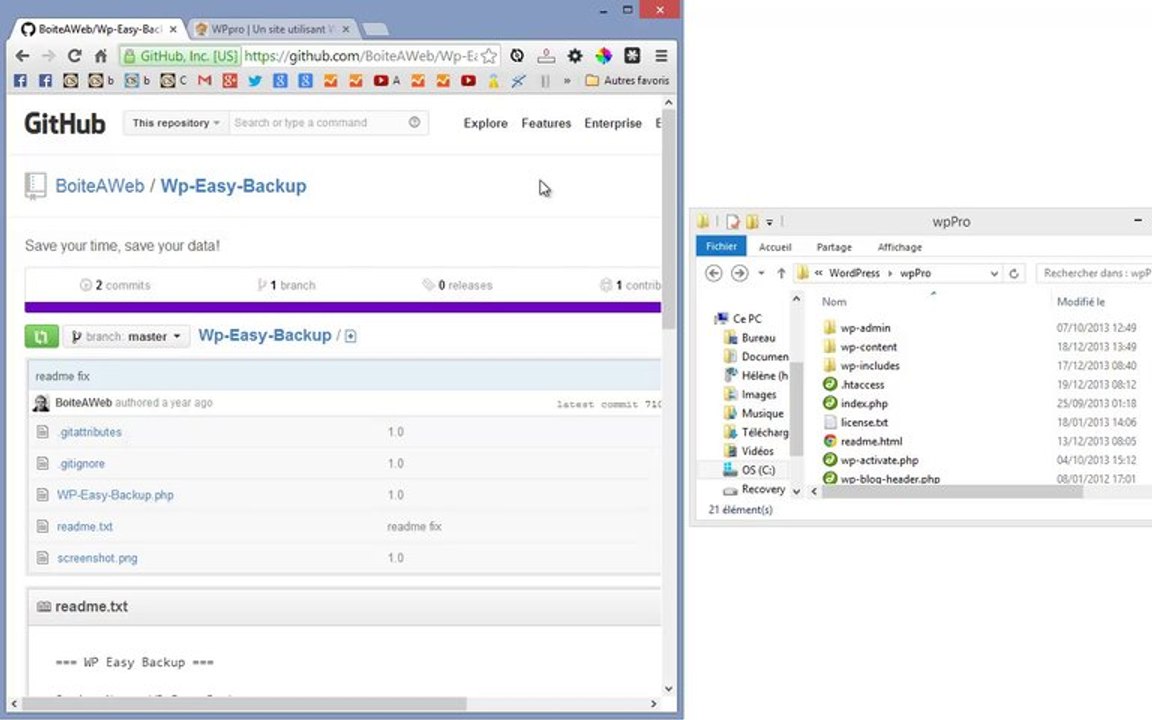The image size is (1152, 720).
Task: View the 2 commits link
Action: click(x=115, y=285)
